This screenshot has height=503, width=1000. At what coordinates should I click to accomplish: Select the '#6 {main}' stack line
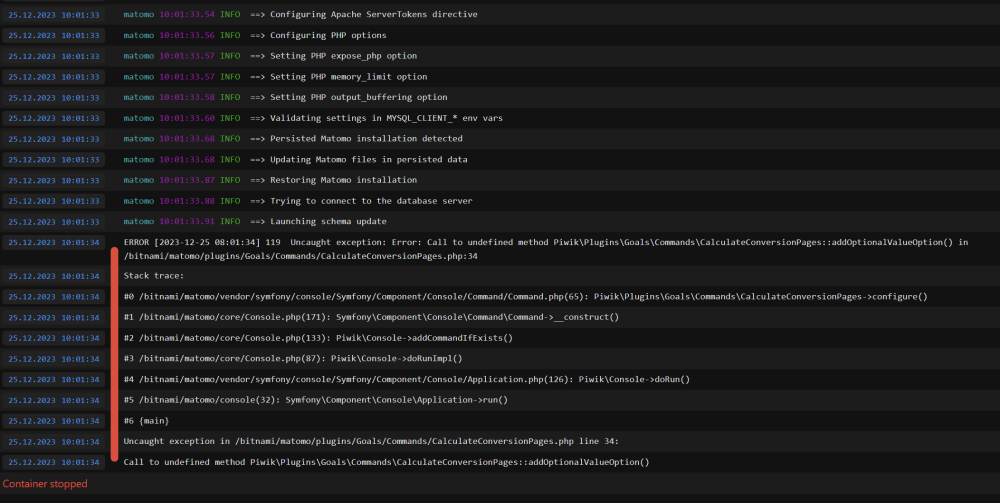(x=146, y=421)
